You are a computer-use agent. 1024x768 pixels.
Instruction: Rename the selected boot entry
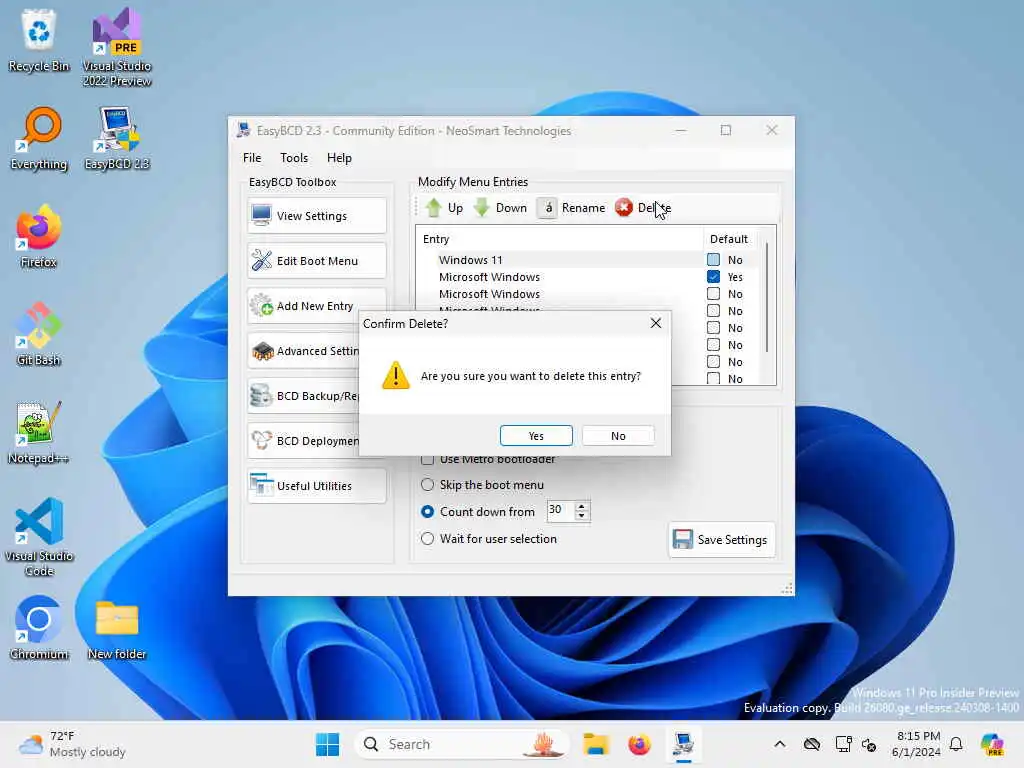572,208
